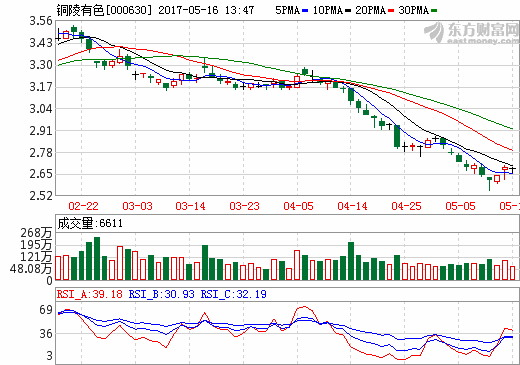The height and width of the screenshot is (365, 520).
Task: Click the 3.43 price axis label
Action: [41, 43]
